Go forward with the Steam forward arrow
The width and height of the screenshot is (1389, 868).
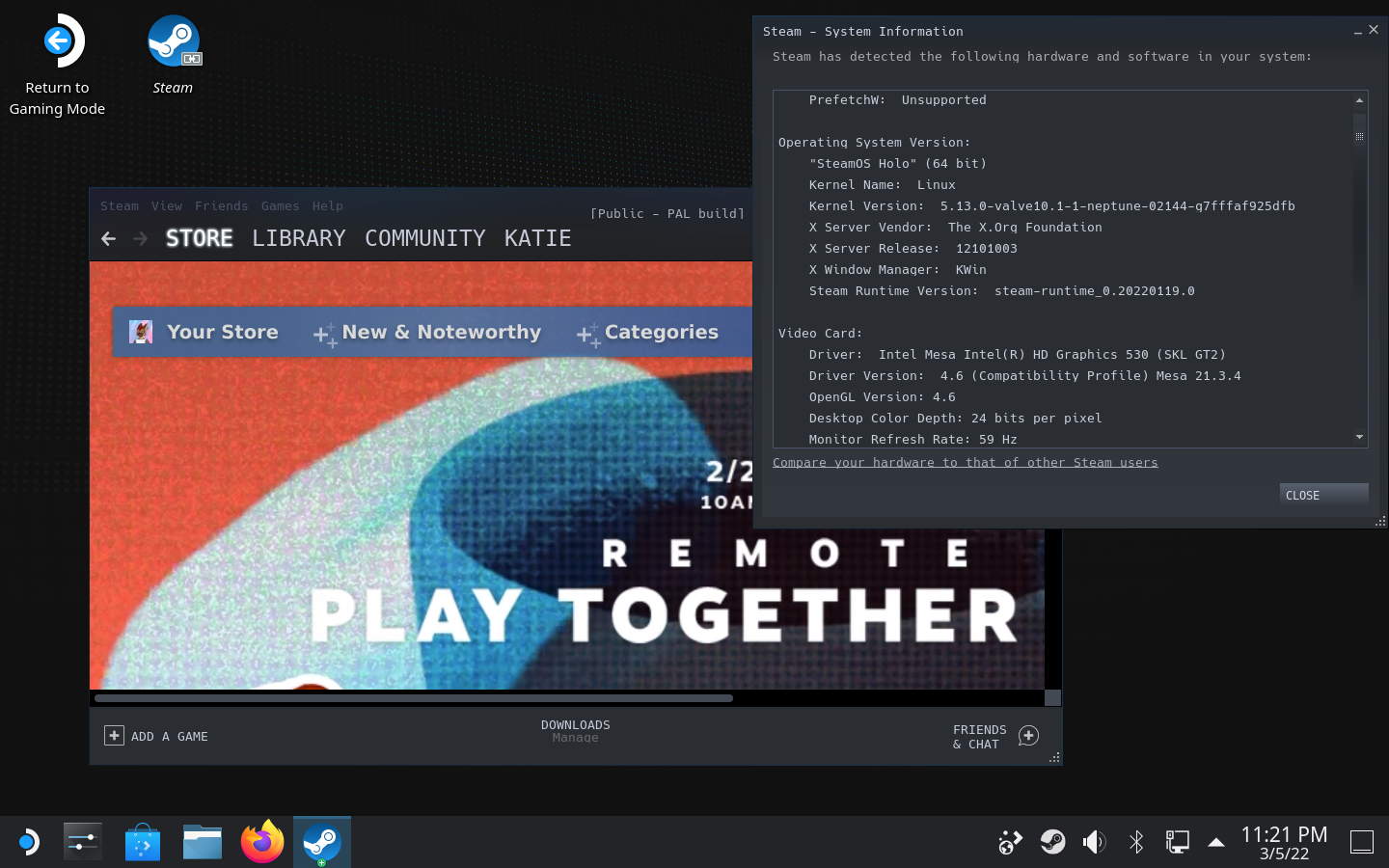[141, 238]
